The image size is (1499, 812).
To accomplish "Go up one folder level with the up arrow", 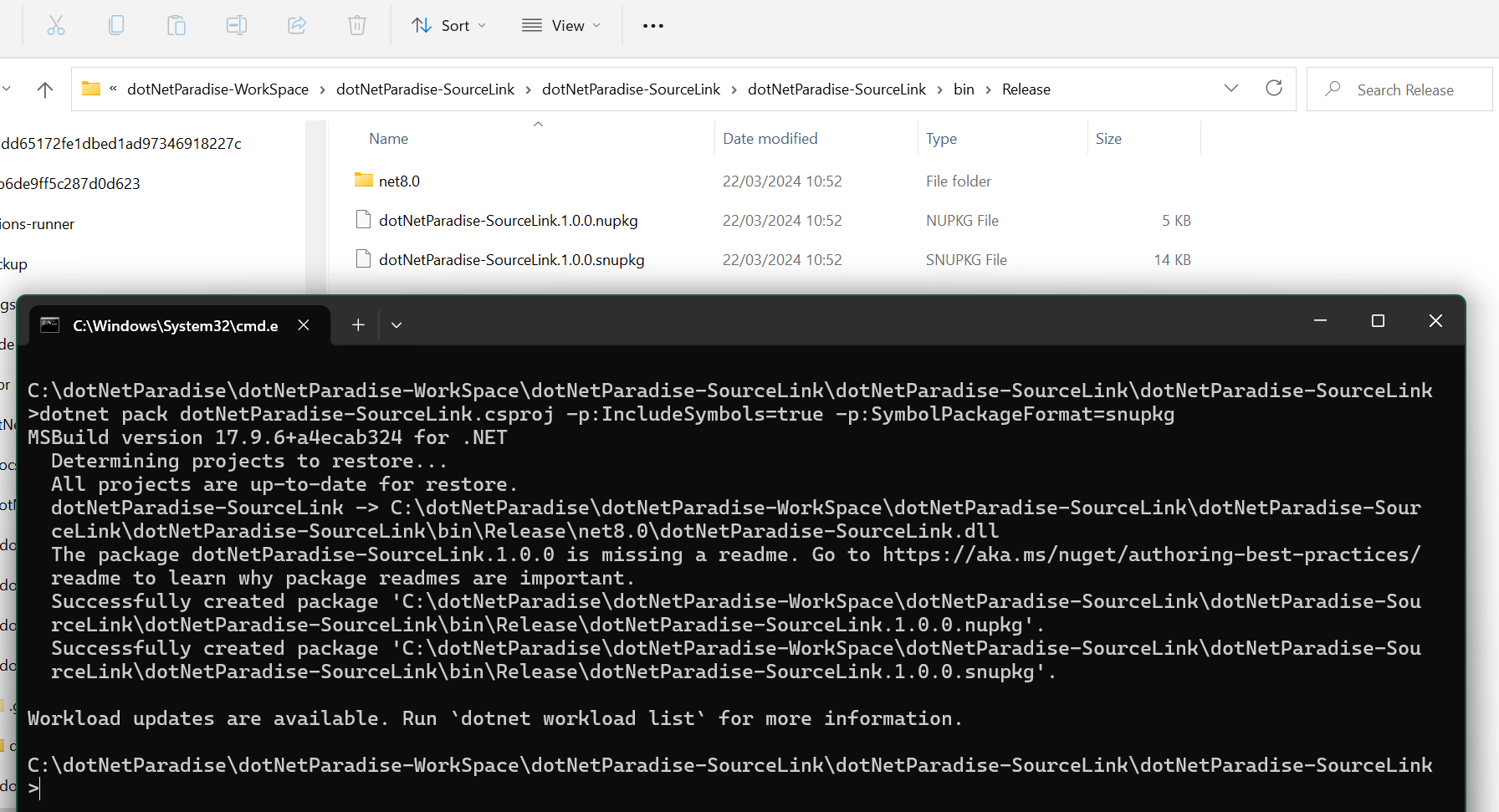I will tap(45, 89).
